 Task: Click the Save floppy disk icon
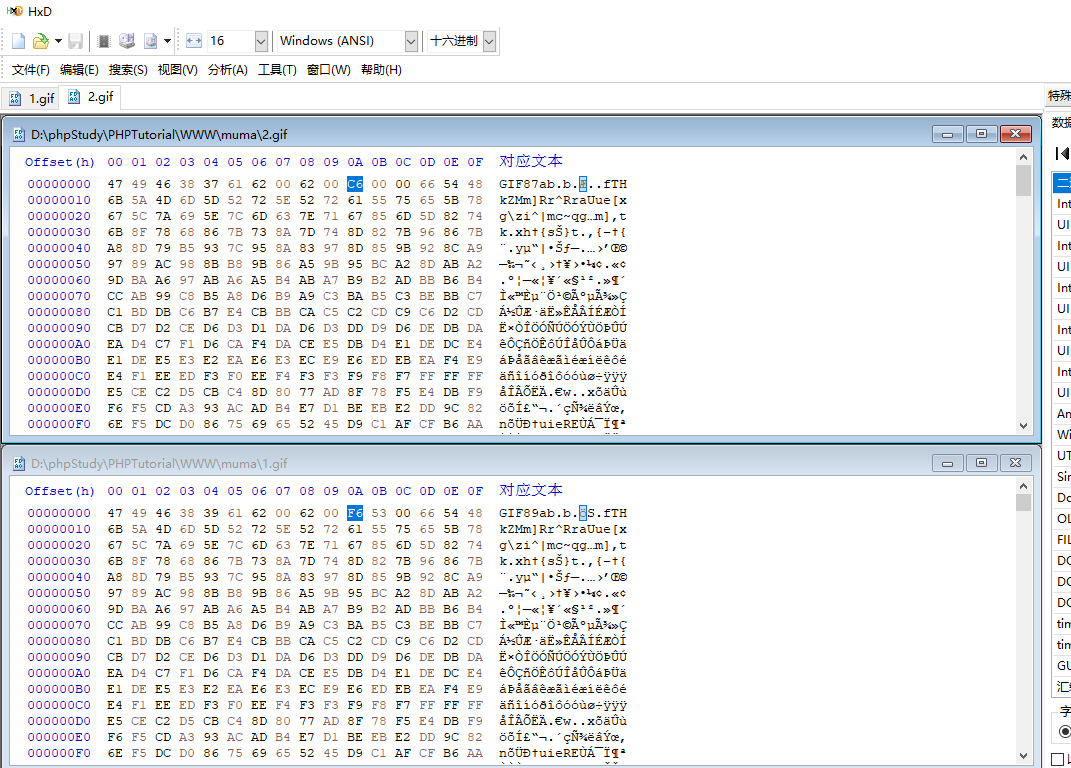click(76, 41)
